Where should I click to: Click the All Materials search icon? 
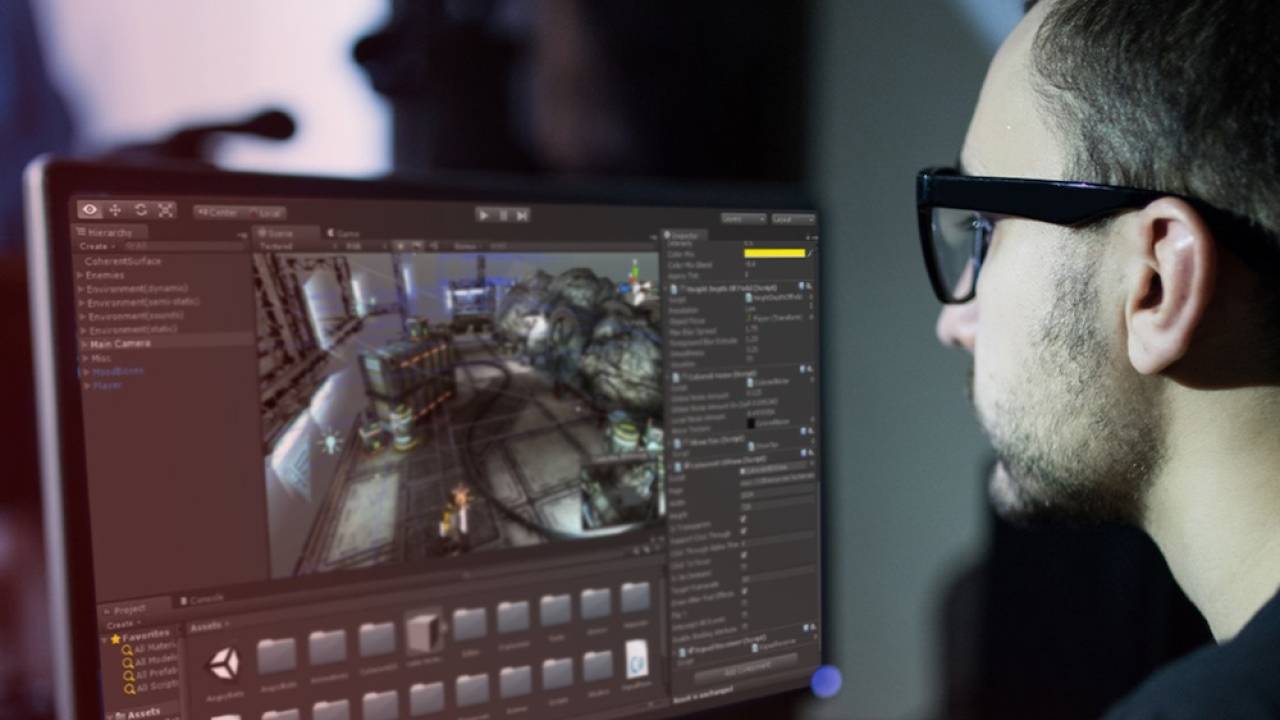(x=127, y=649)
